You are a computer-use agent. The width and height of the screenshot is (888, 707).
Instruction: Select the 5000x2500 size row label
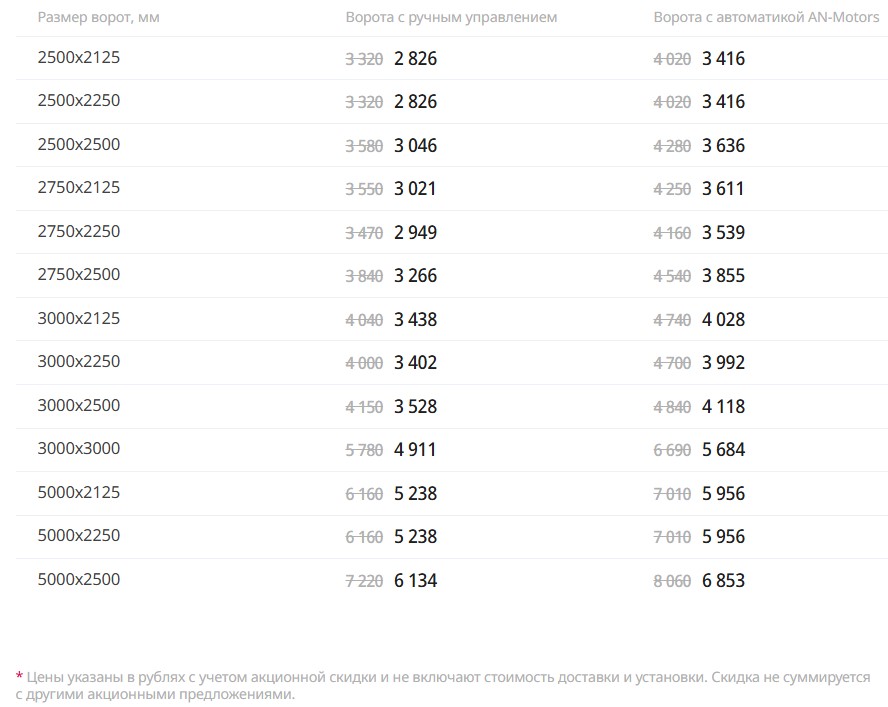[x=78, y=580]
